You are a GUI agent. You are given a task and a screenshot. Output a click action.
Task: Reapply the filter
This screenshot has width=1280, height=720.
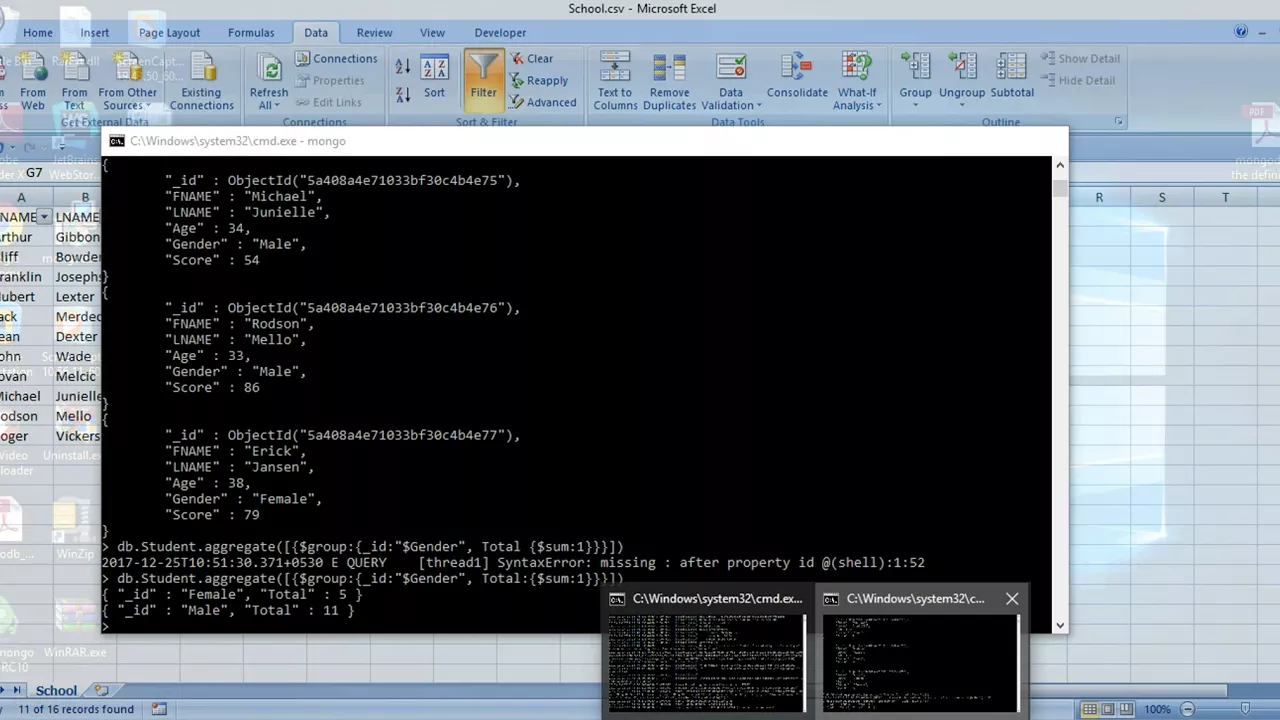[x=539, y=81]
